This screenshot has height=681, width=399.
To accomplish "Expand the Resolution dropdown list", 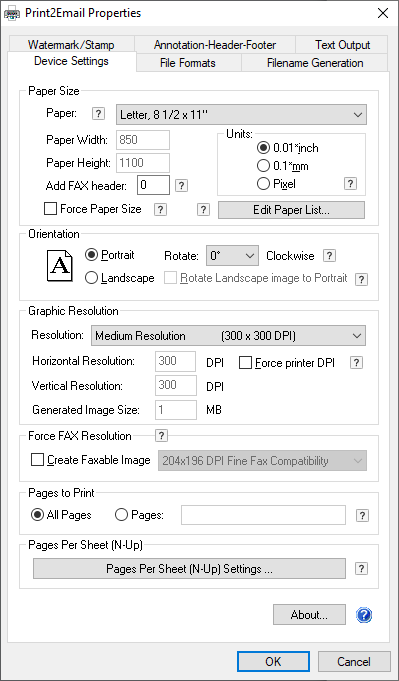I will point(228,336).
